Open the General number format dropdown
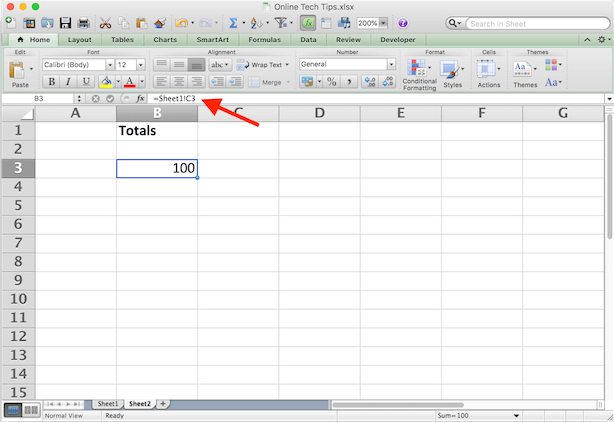 391,64
